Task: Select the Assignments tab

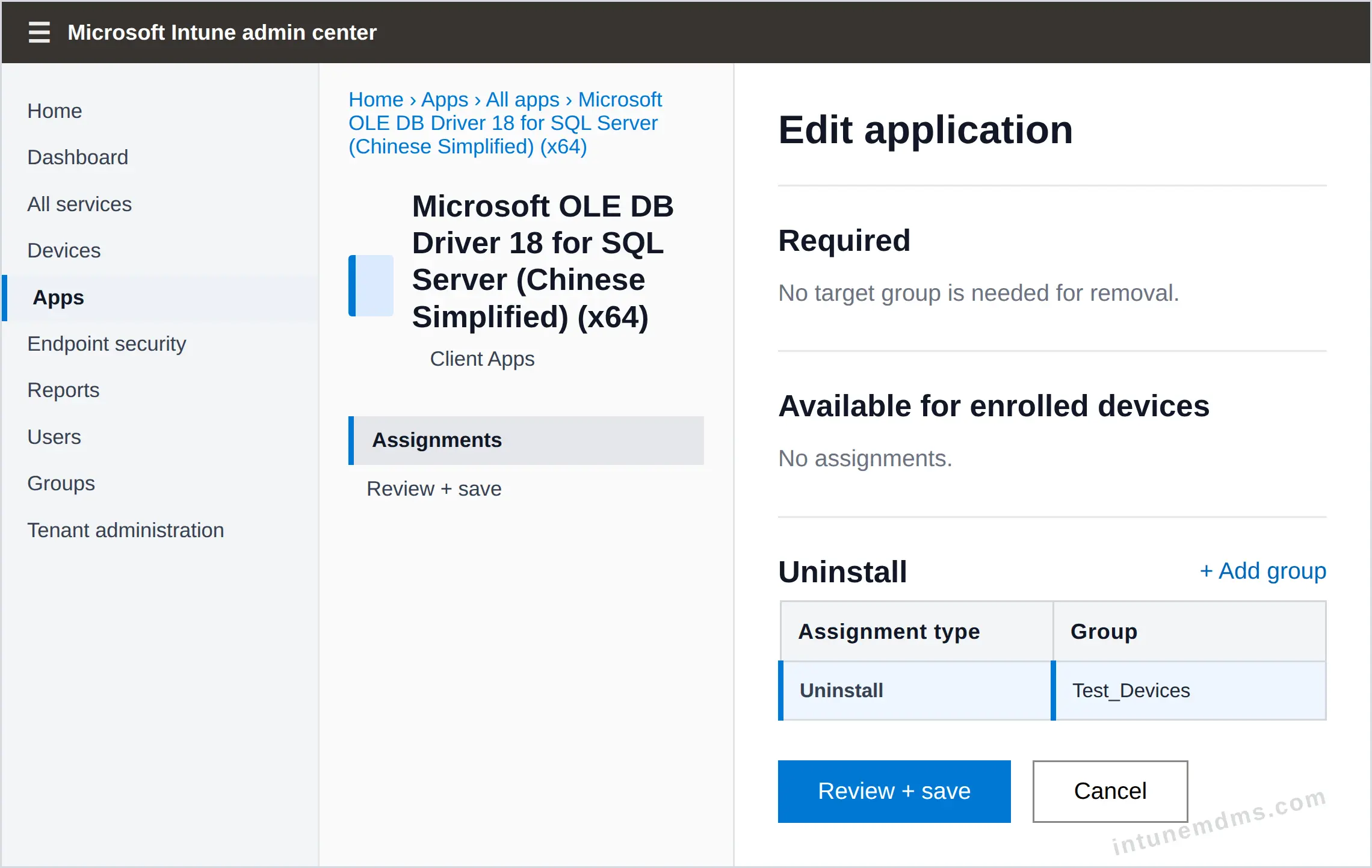Action: (x=526, y=440)
